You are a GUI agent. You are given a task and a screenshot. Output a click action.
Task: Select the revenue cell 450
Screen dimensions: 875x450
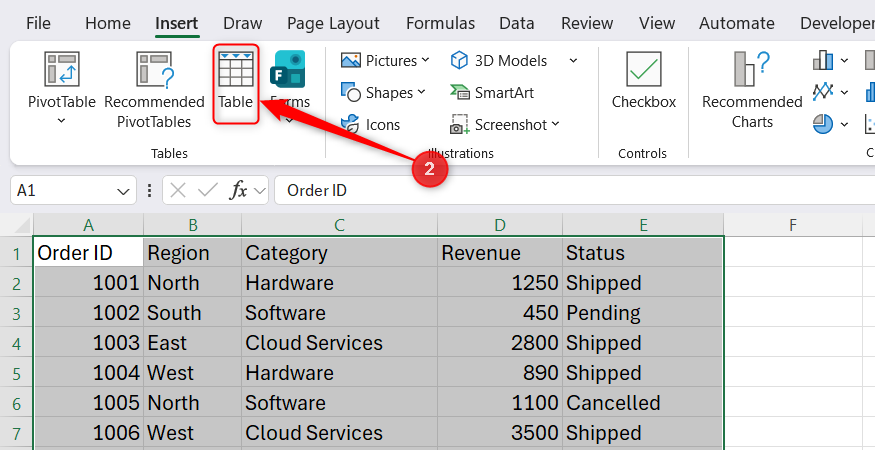(x=499, y=313)
